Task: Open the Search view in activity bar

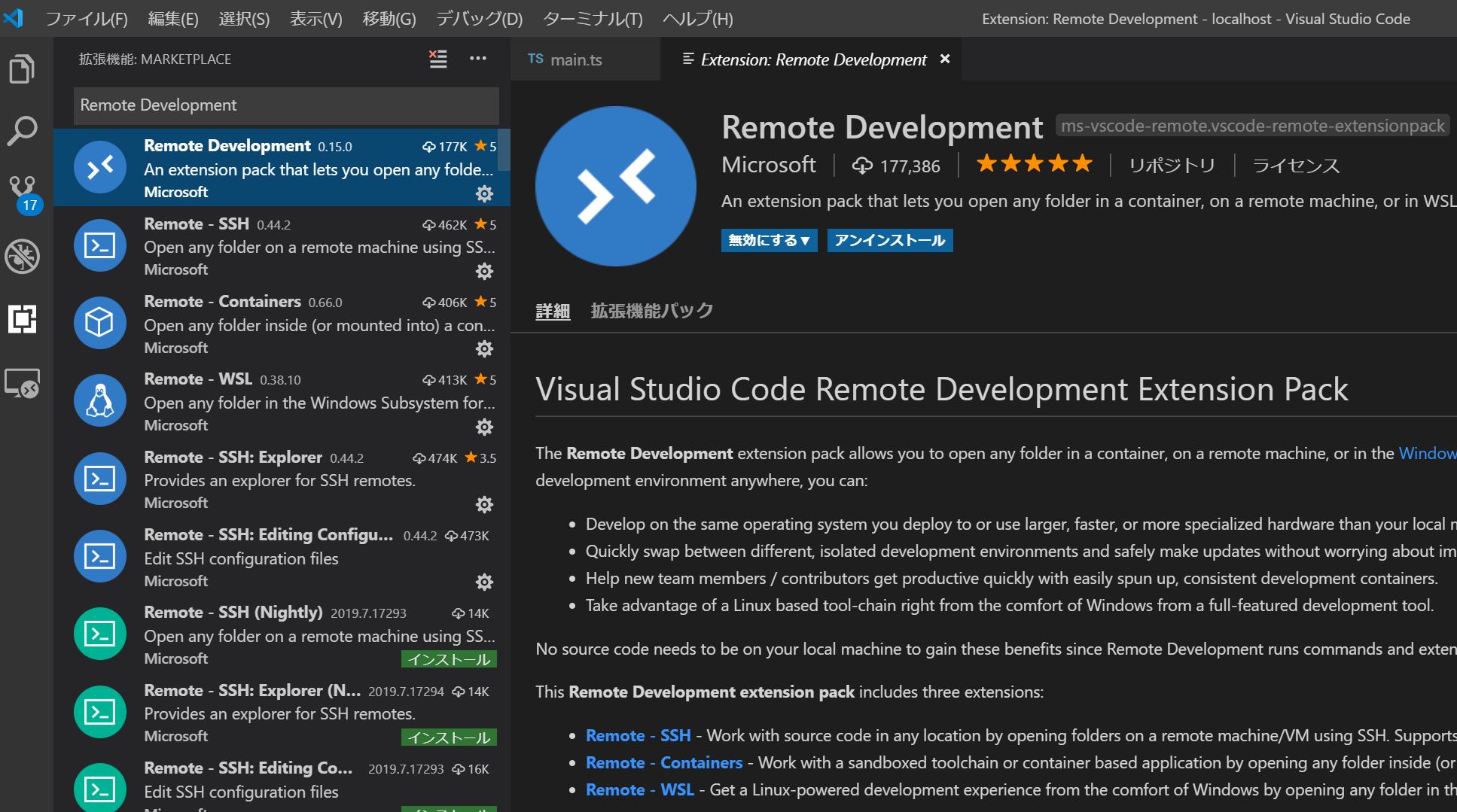Action: point(23,131)
